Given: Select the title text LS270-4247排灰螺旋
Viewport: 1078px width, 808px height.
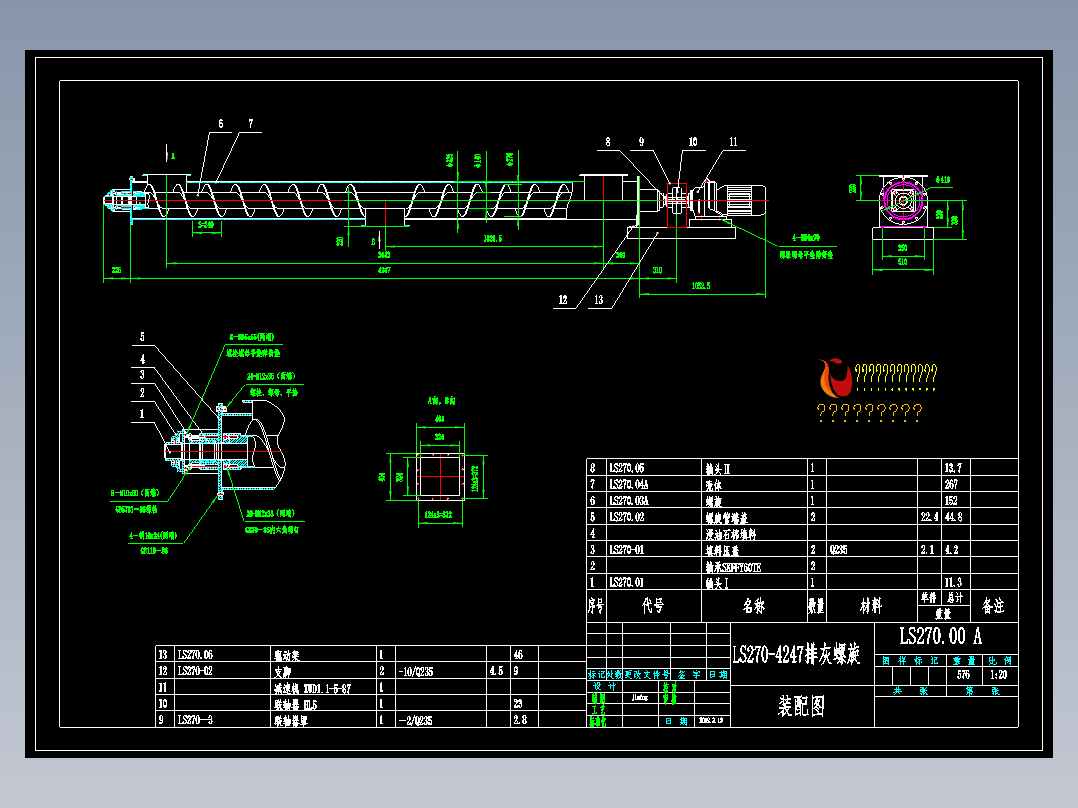Looking at the screenshot, I should (x=796, y=654).
